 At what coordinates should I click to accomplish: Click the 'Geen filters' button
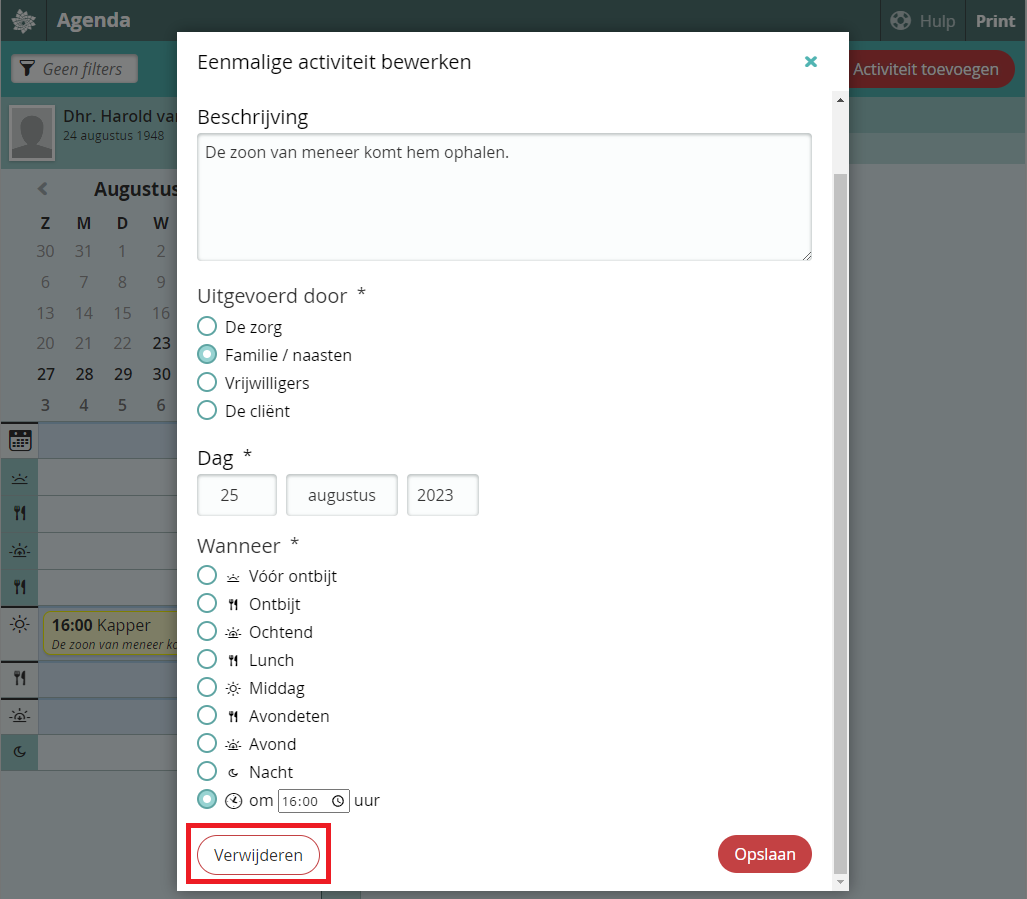74,69
